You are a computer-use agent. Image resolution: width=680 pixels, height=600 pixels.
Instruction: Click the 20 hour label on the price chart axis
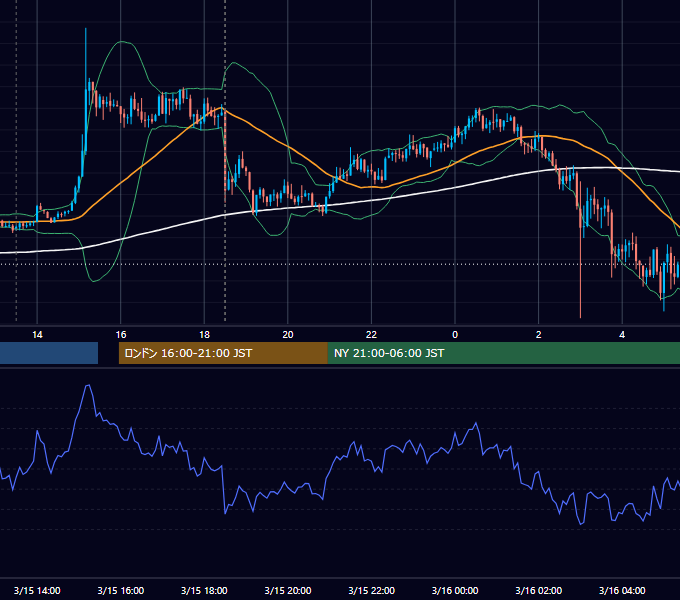coord(288,335)
